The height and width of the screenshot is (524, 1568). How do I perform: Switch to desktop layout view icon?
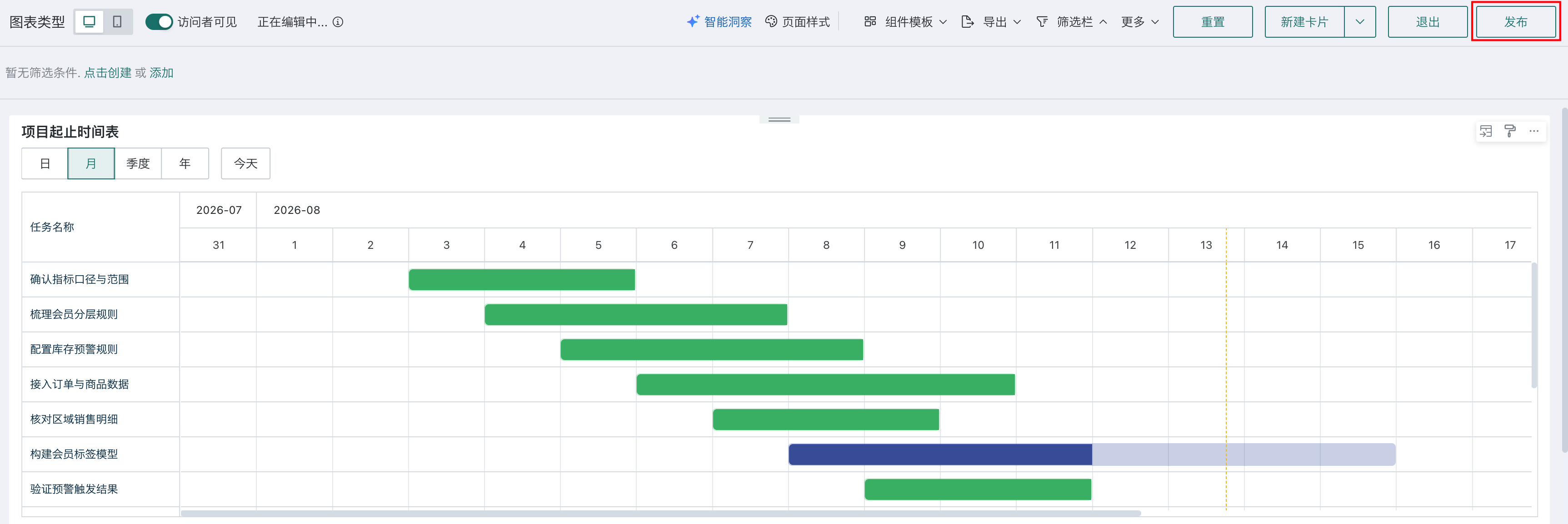pyautogui.click(x=90, y=22)
